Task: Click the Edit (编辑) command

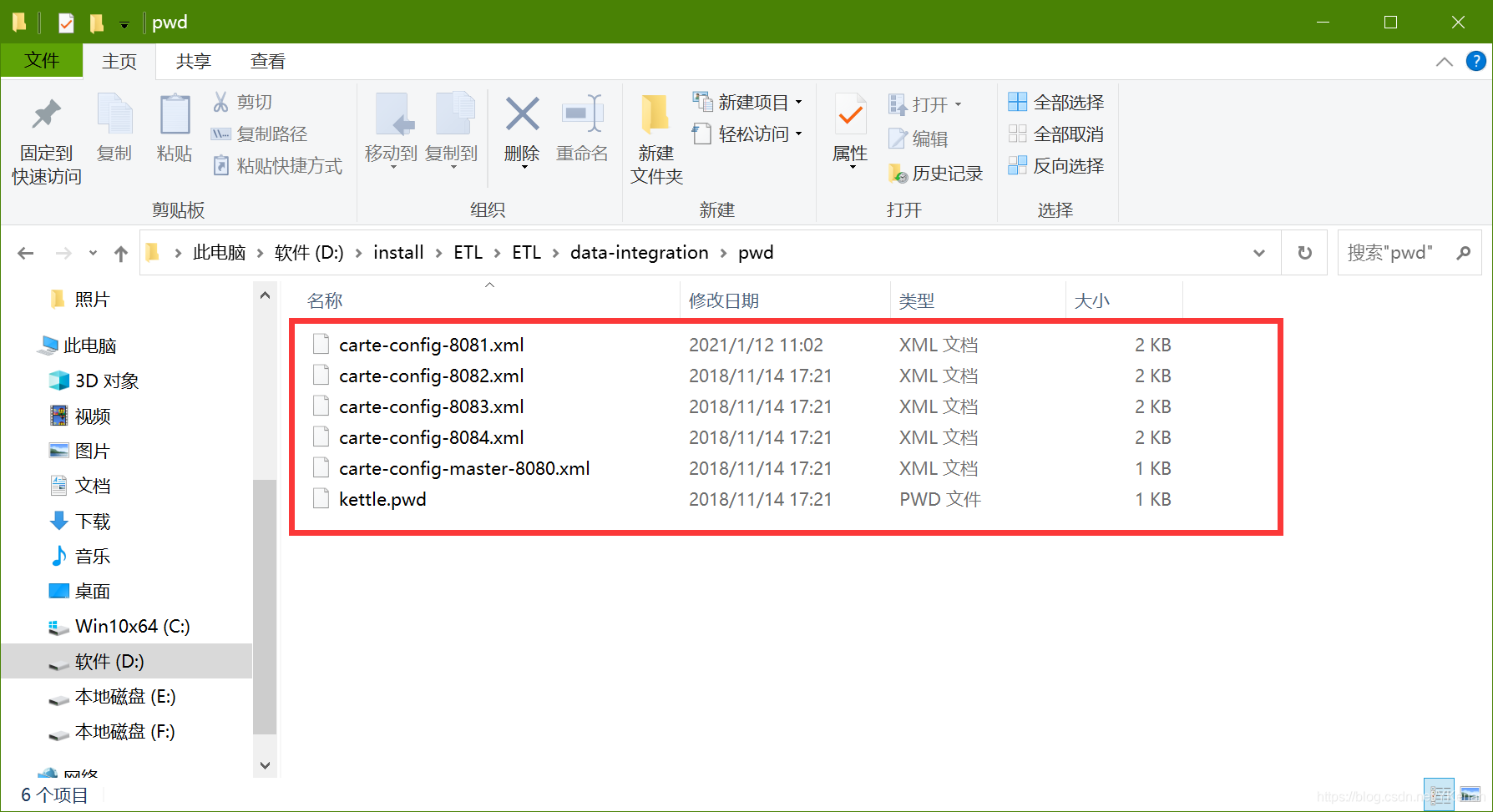Action: coord(918,139)
